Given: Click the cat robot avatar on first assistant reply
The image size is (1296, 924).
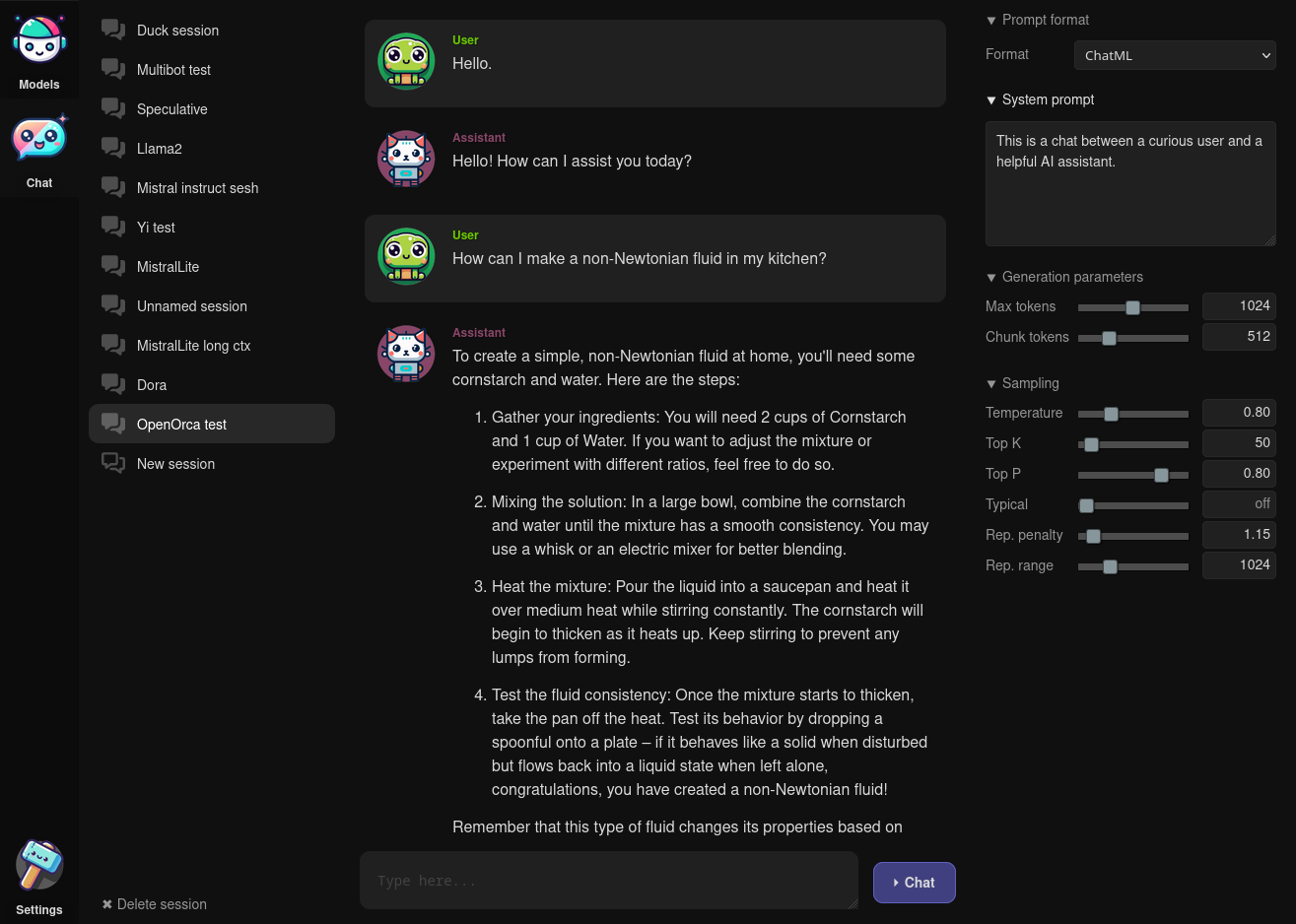Looking at the screenshot, I should (406, 160).
